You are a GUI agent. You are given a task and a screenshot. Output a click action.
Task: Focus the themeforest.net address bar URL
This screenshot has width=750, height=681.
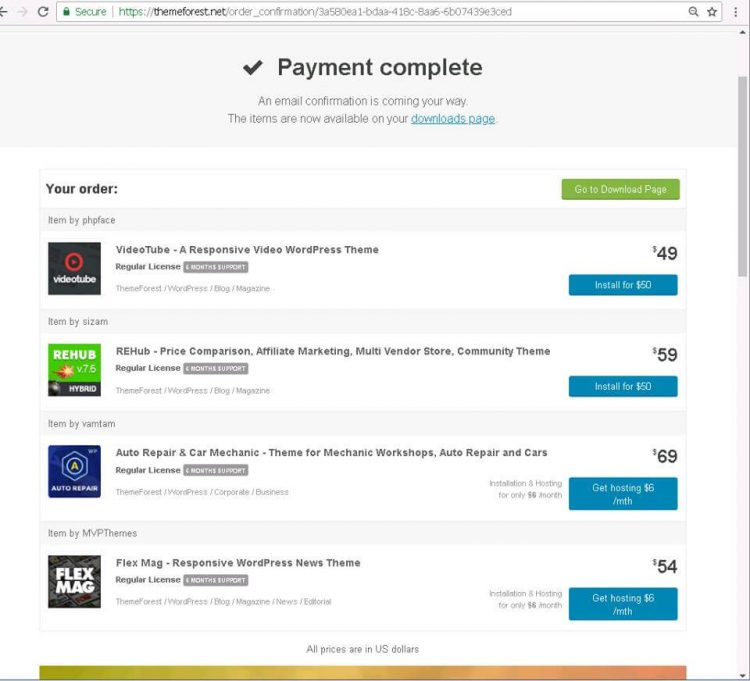[315, 11]
